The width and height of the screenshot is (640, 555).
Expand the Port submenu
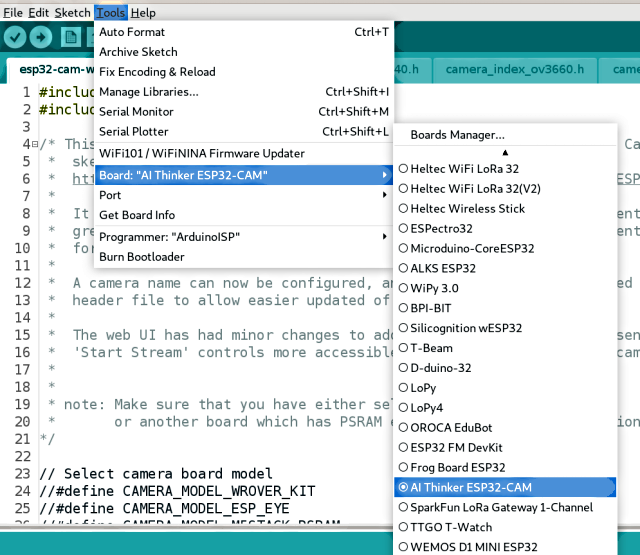pos(244,195)
